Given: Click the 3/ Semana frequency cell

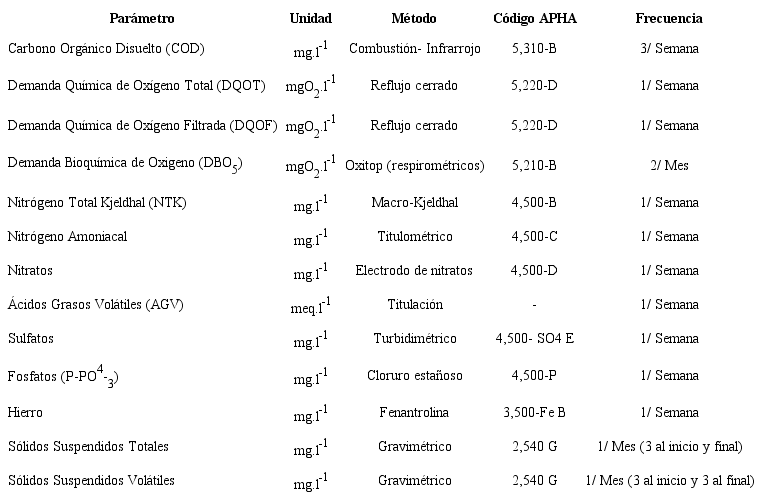Looking at the screenshot, I should [x=668, y=48].
